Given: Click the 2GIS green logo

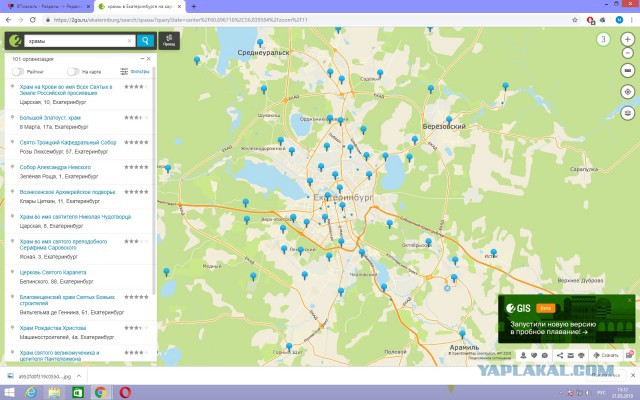Looking at the screenshot, I should (x=15, y=40).
